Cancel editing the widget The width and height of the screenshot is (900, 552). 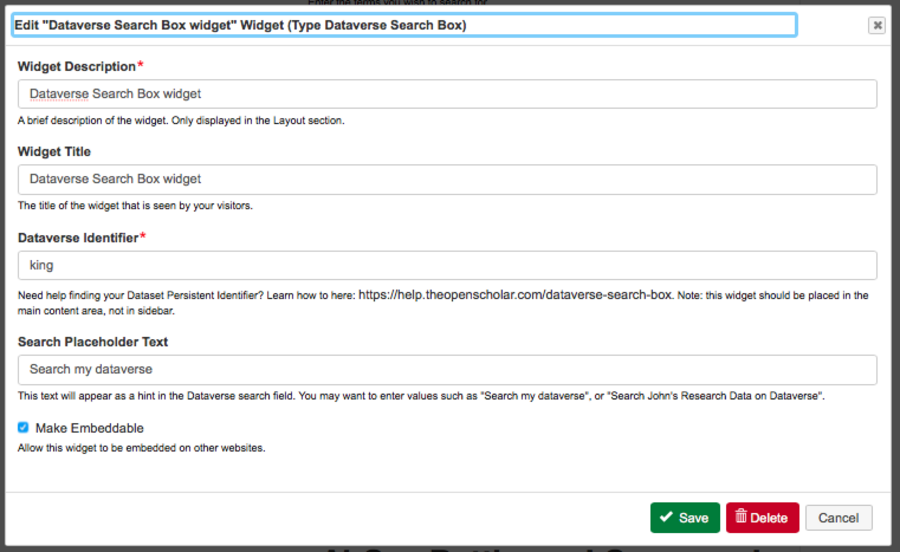pos(838,517)
